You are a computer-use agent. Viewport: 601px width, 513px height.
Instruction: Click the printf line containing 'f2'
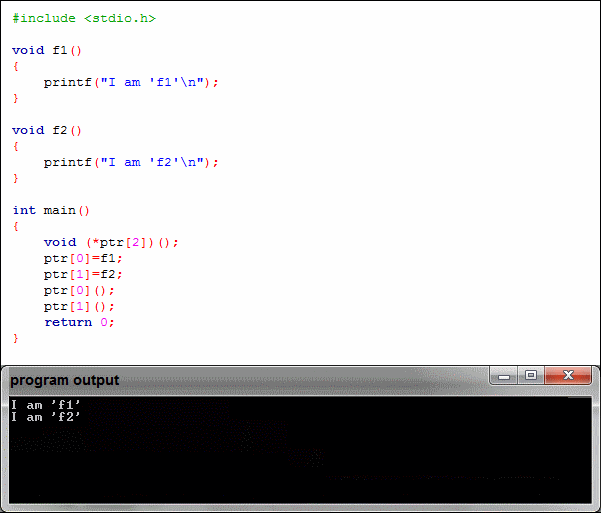[x=131, y=163]
